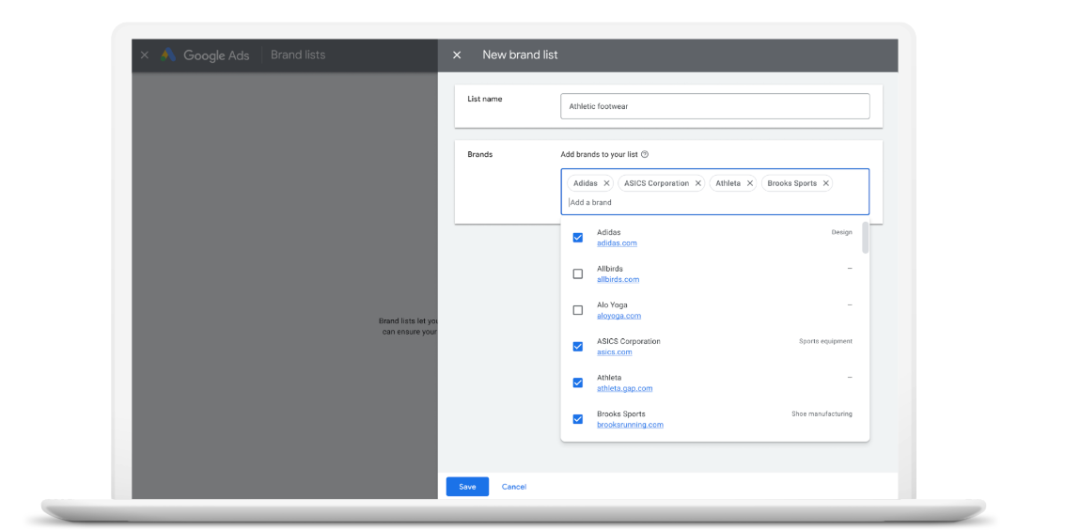Click the Adidas chip label
Screen dimensions: 1080x530
(x=585, y=183)
